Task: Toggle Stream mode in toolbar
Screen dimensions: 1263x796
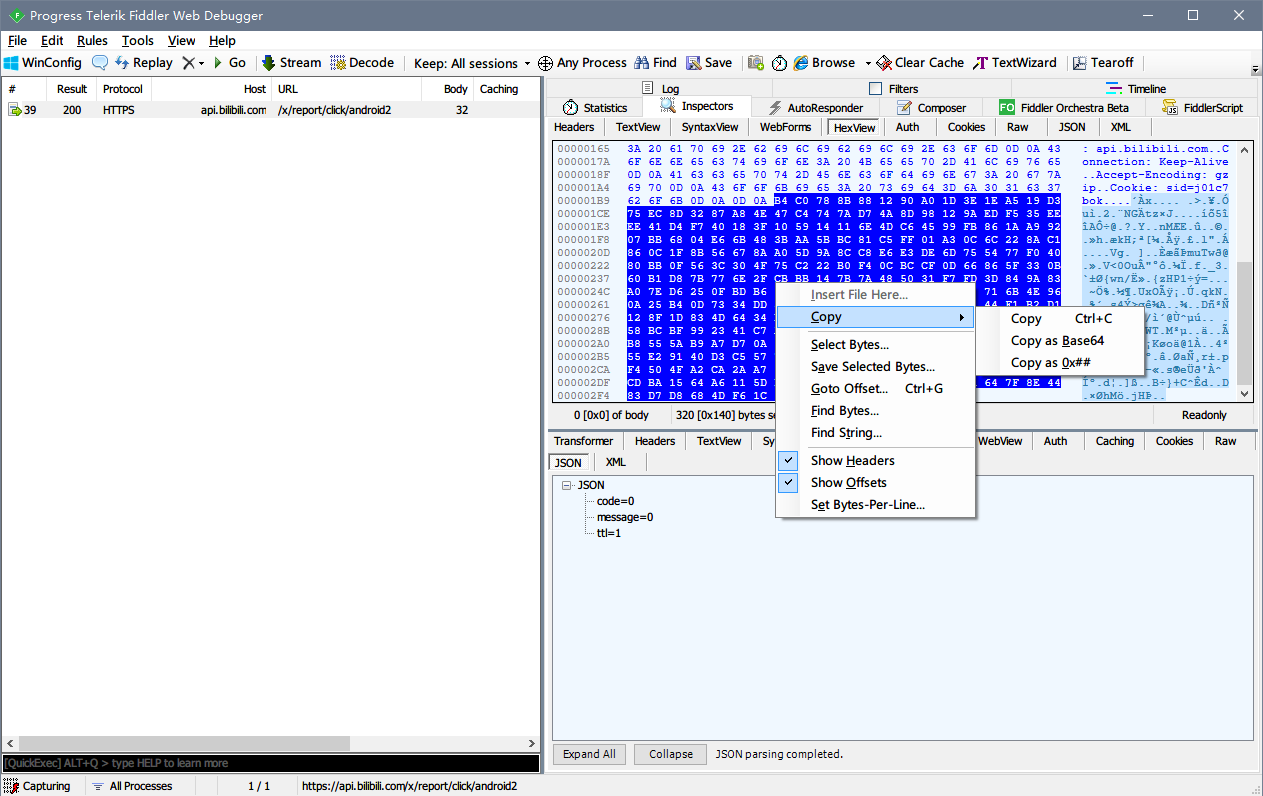Action: point(291,63)
